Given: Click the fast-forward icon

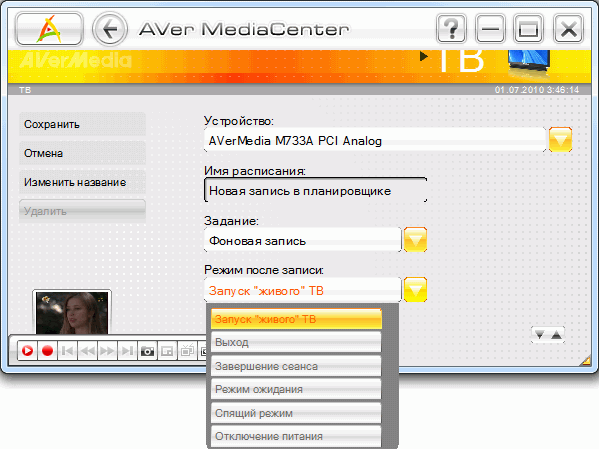Looking at the screenshot, I should point(107,350).
